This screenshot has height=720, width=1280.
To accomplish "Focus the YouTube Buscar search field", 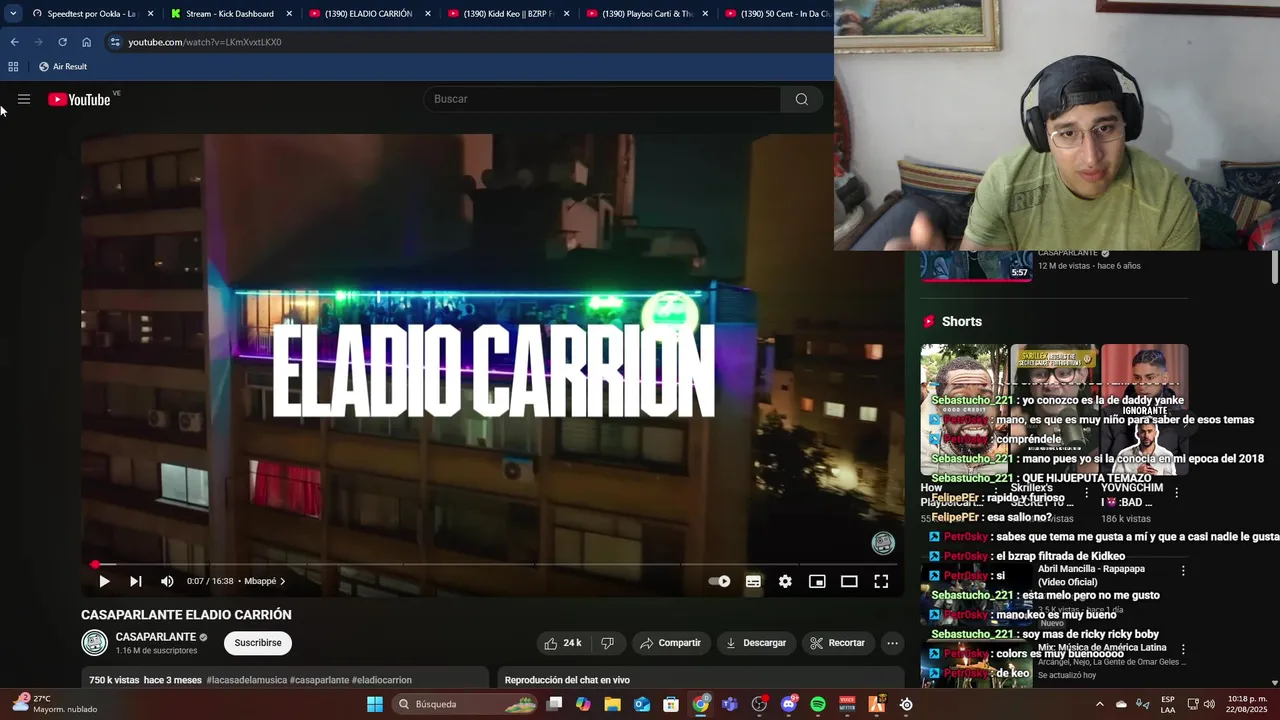I will (x=602, y=99).
